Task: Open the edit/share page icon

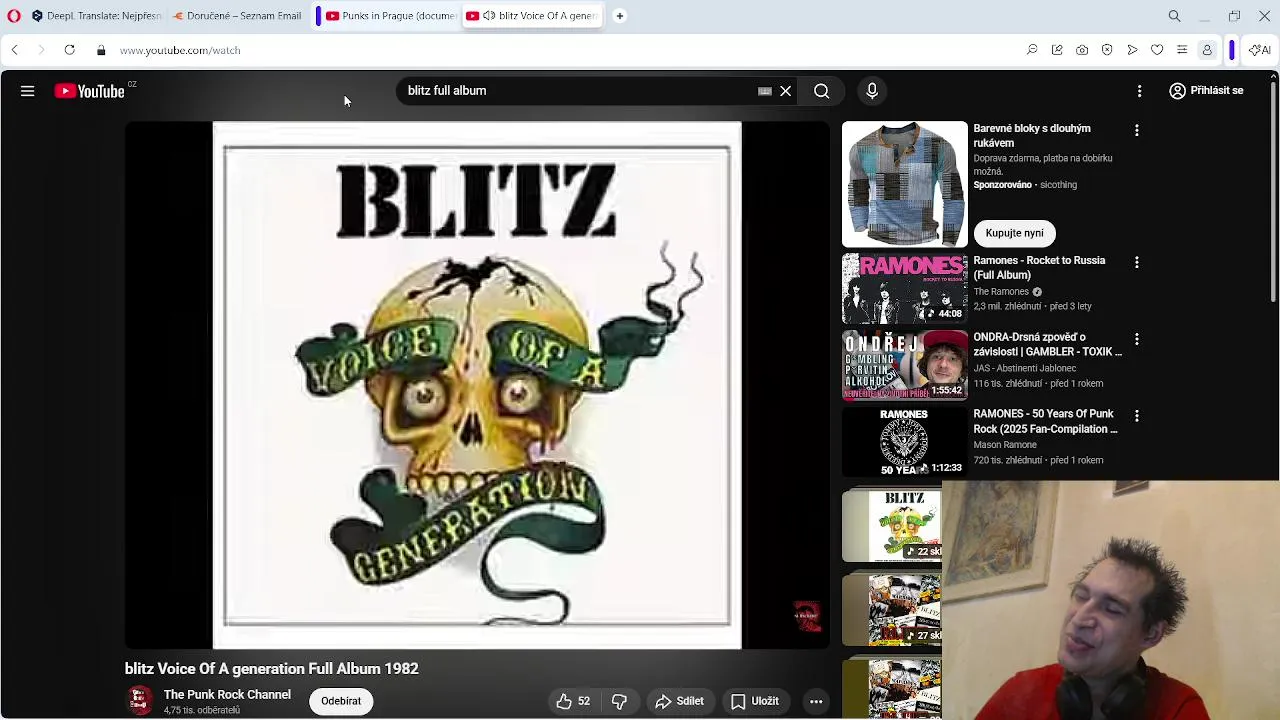Action: coord(1057,50)
